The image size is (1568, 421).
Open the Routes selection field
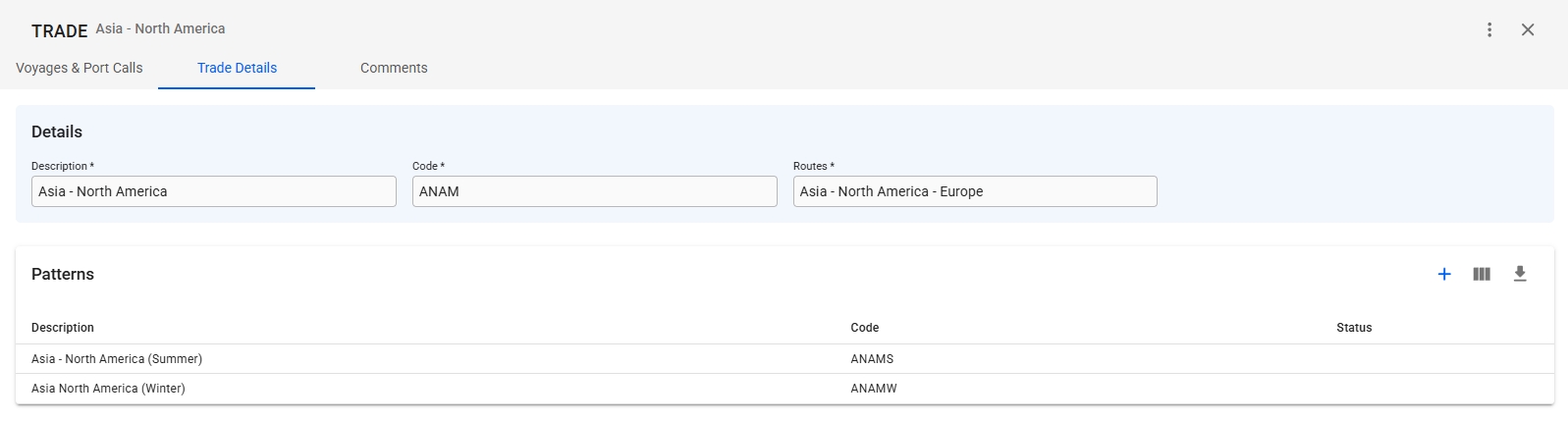click(x=975, y=191)
